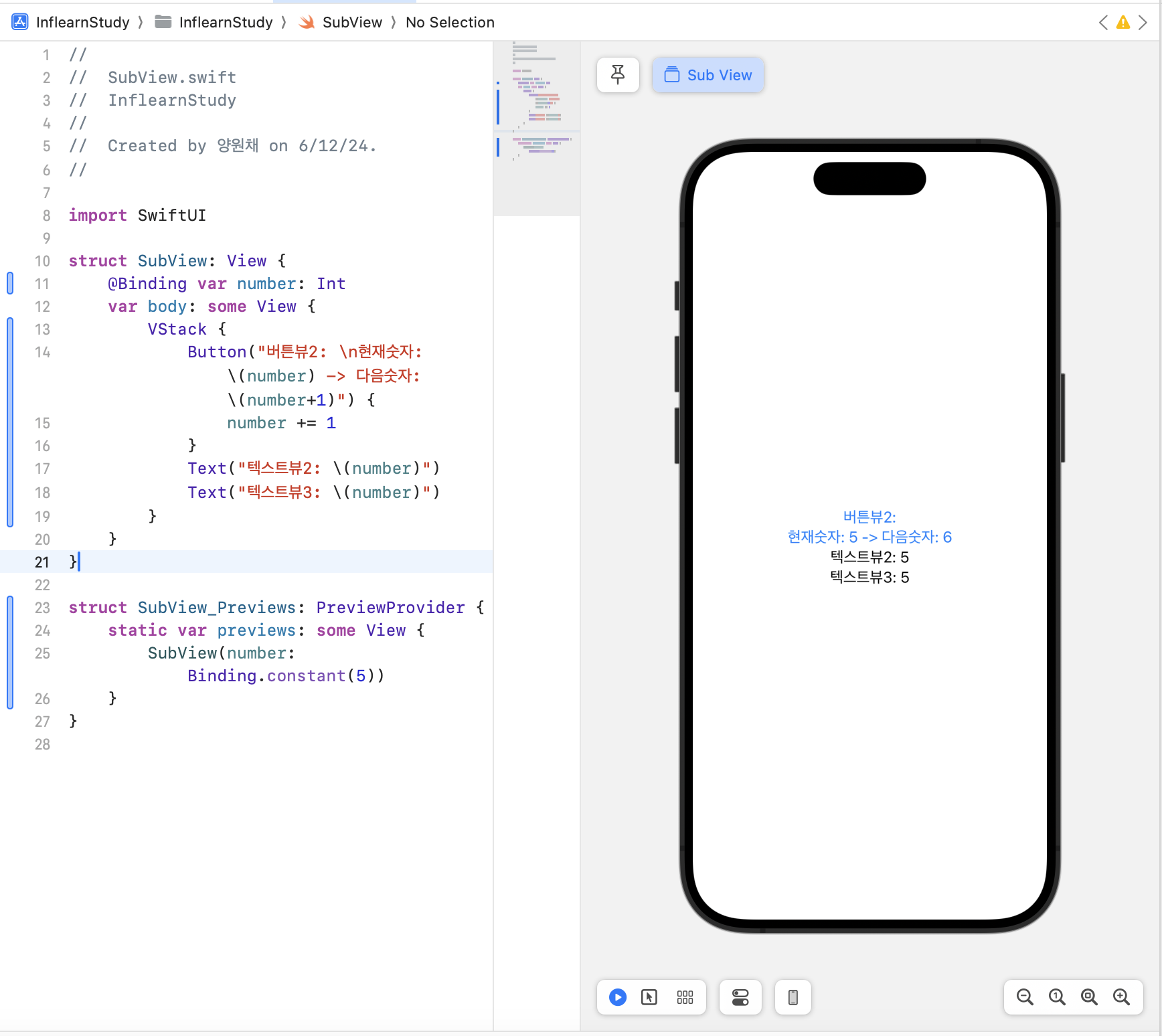Screen dimensions: 1162x1036
Task: Click the import SwiftUI line
Action: 137,215
